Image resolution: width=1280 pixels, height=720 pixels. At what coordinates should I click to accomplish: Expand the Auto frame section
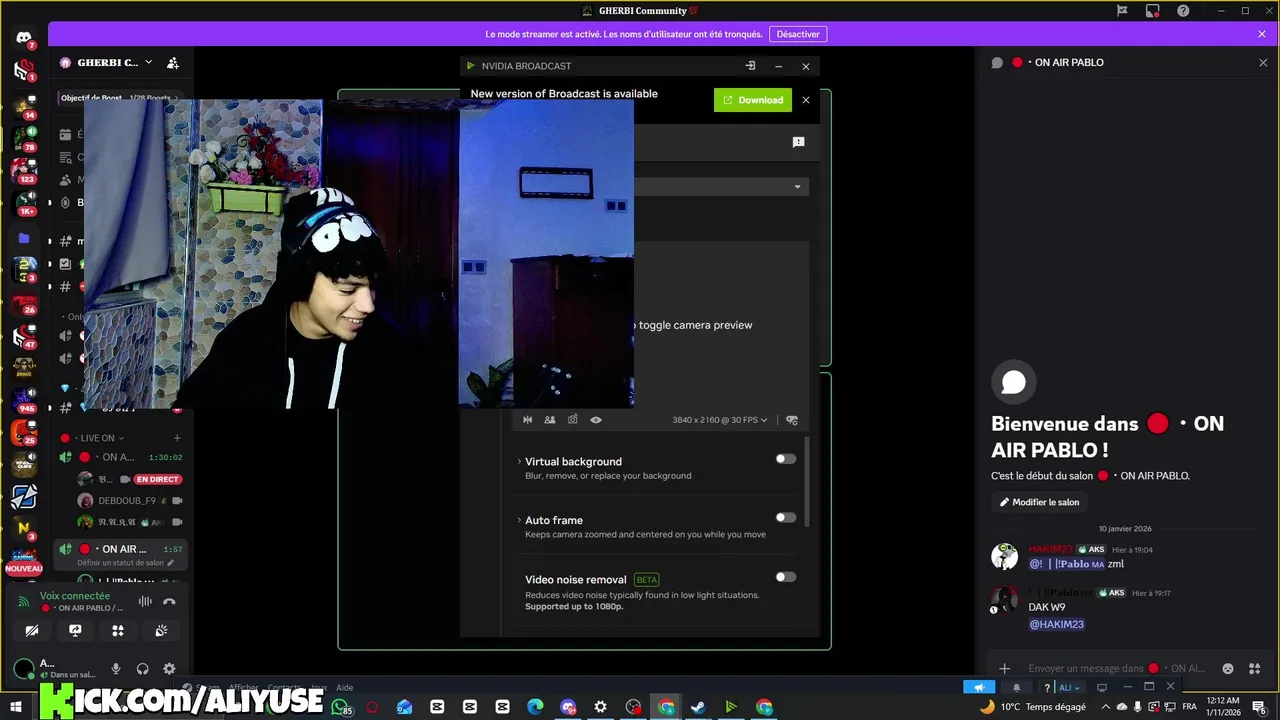point(519,520)
